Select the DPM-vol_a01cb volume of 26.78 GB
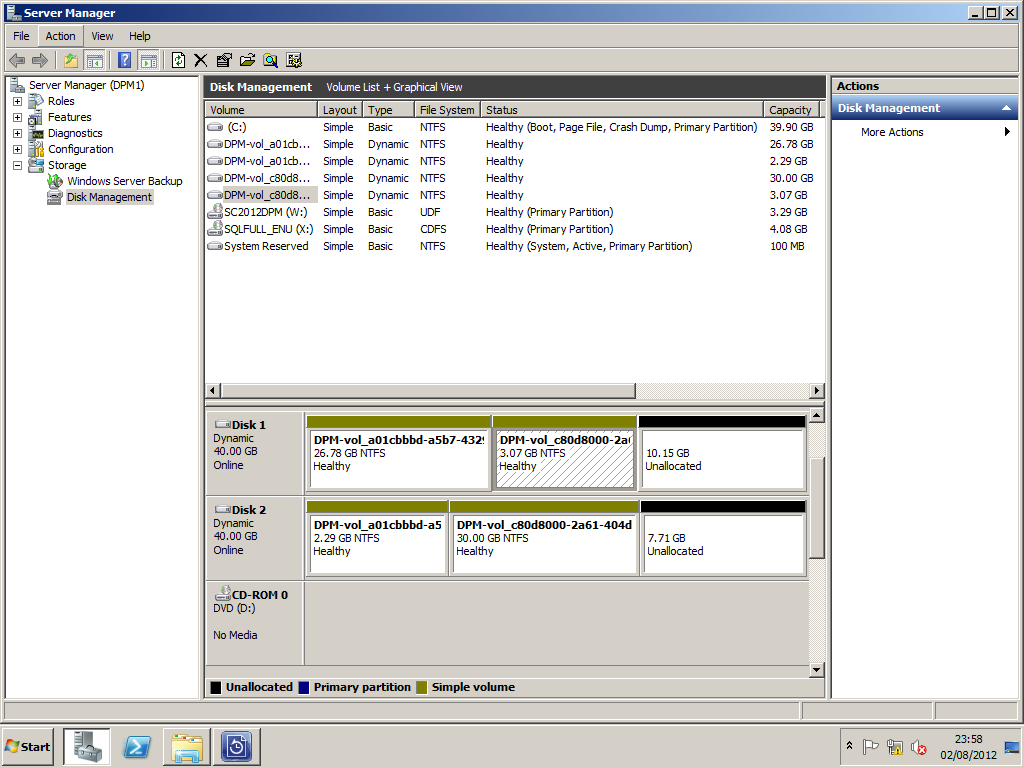1024x768 pixels. (513, 144)
